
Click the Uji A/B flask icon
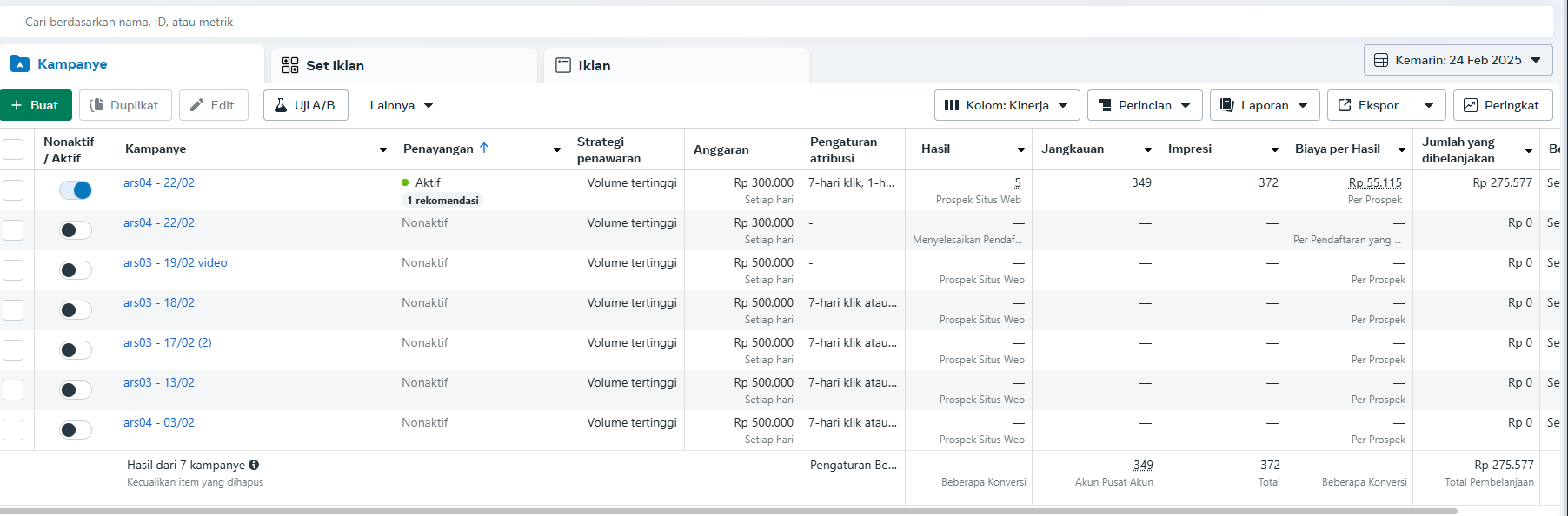(x=281, y=105)
